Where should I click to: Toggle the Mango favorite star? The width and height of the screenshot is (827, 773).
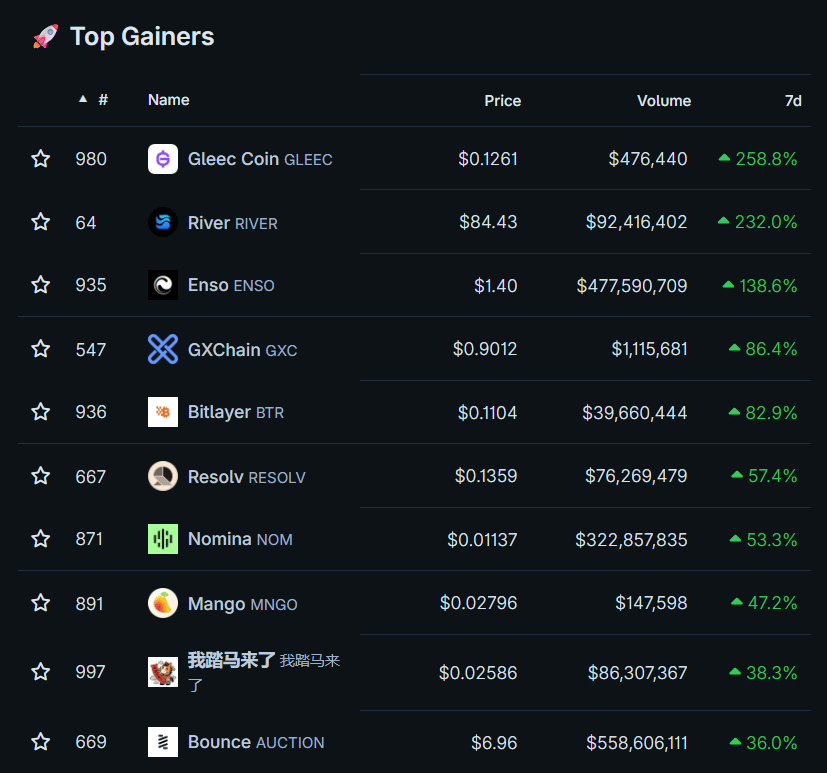tap(41, 603)
